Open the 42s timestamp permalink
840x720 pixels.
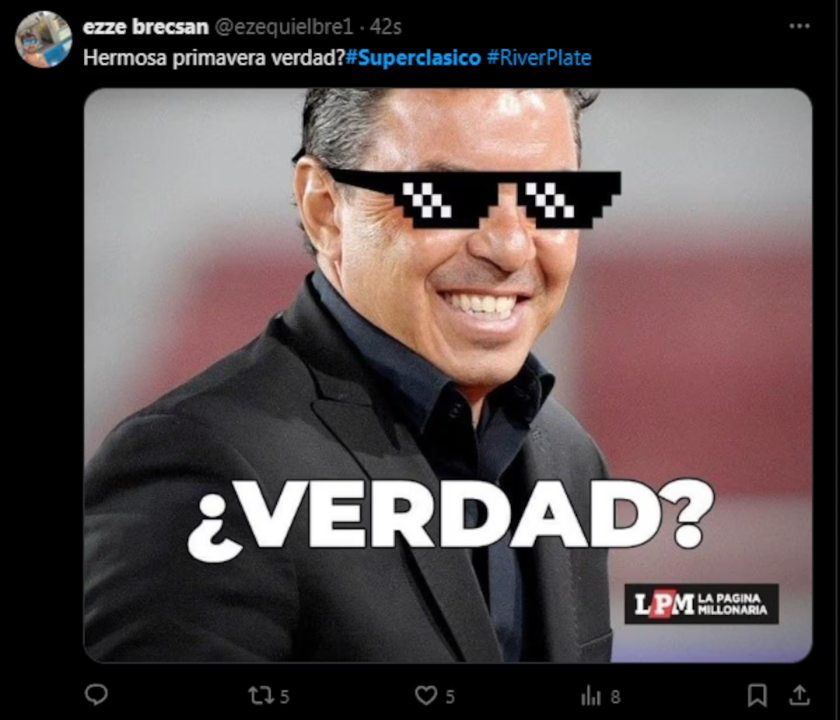386,26
